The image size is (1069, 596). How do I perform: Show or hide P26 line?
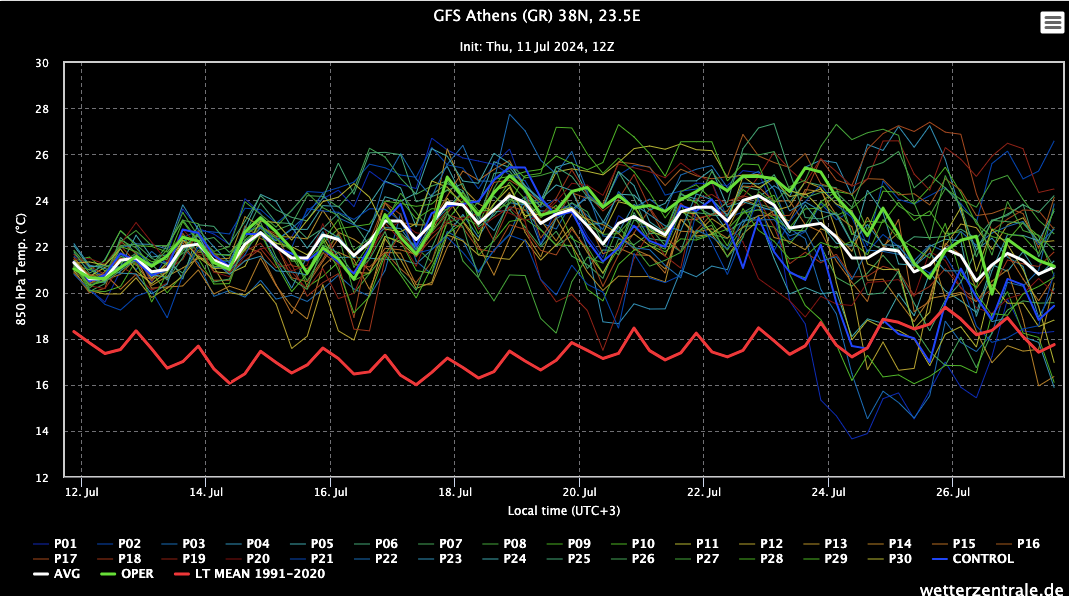coord(632,558)
